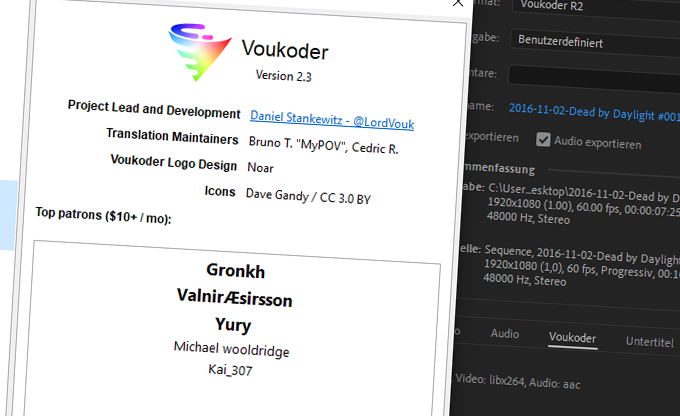The height and width of the screenshot is (416, 680).
Task: Select the Kai_307 patron name
Action: click(x=230, y=370)
